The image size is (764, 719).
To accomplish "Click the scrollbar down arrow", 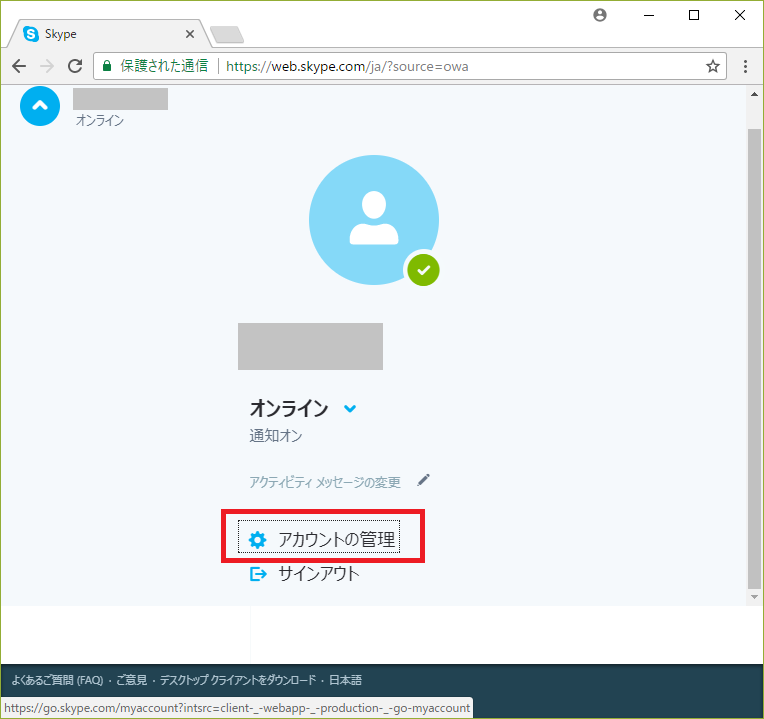I will coord(754,597).
